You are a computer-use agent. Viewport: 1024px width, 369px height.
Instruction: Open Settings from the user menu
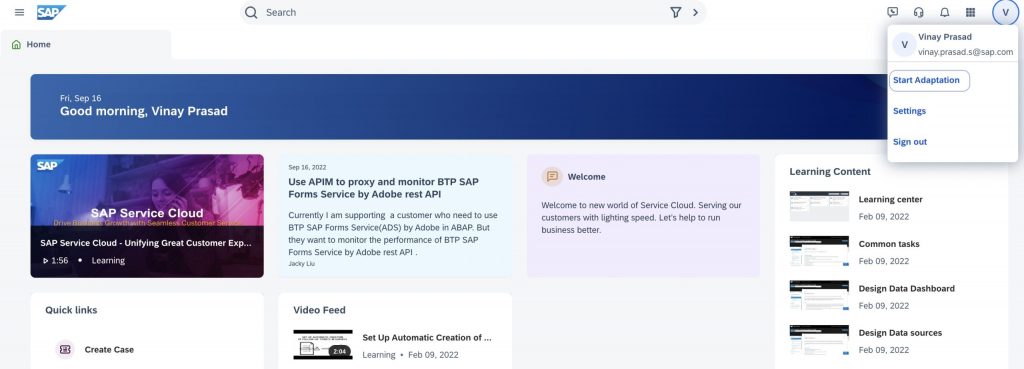(x=909, y=111)
